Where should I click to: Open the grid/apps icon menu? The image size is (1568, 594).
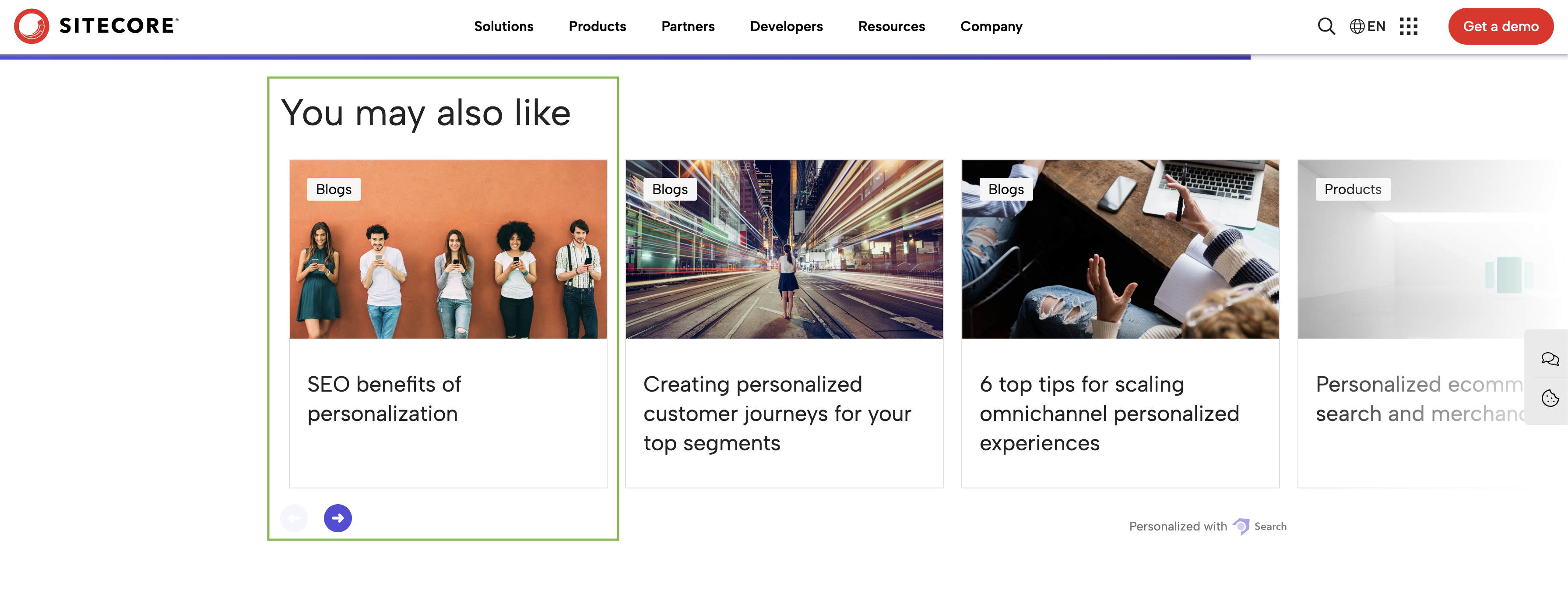pyautogui.click(x=1410, y=26)
